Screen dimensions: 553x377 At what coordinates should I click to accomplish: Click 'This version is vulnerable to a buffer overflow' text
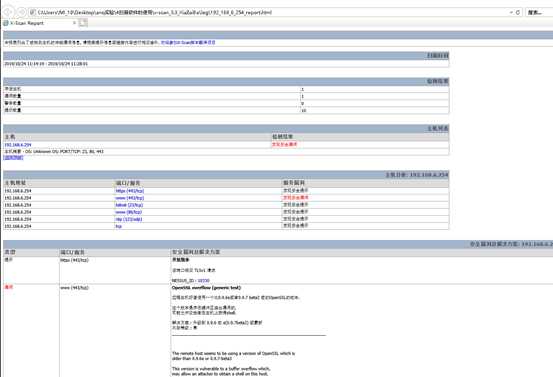[x=221, y=371]
